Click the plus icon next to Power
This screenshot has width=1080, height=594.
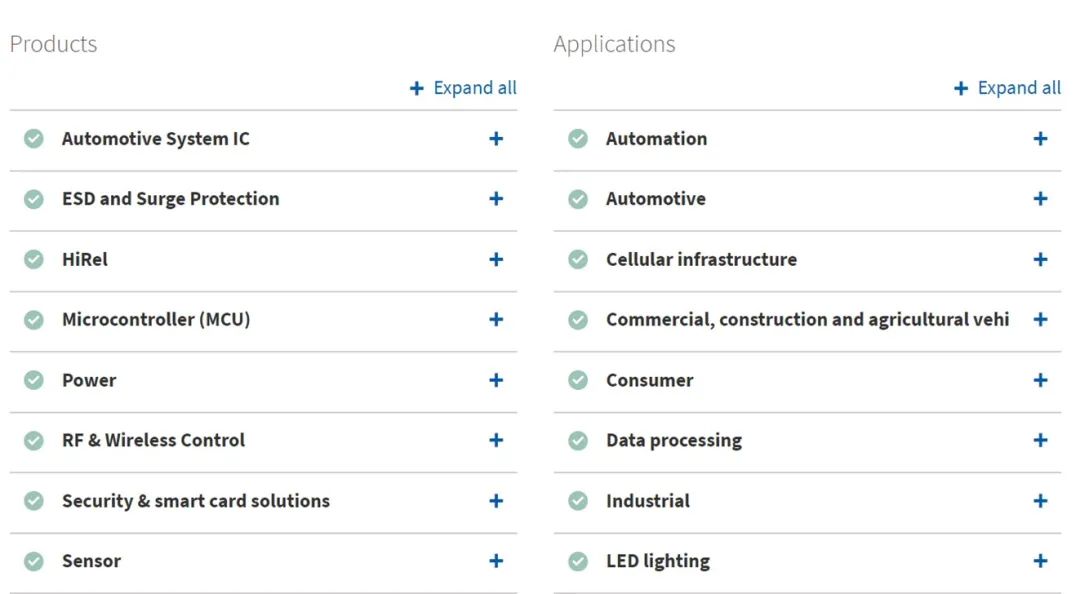(496, 380)
